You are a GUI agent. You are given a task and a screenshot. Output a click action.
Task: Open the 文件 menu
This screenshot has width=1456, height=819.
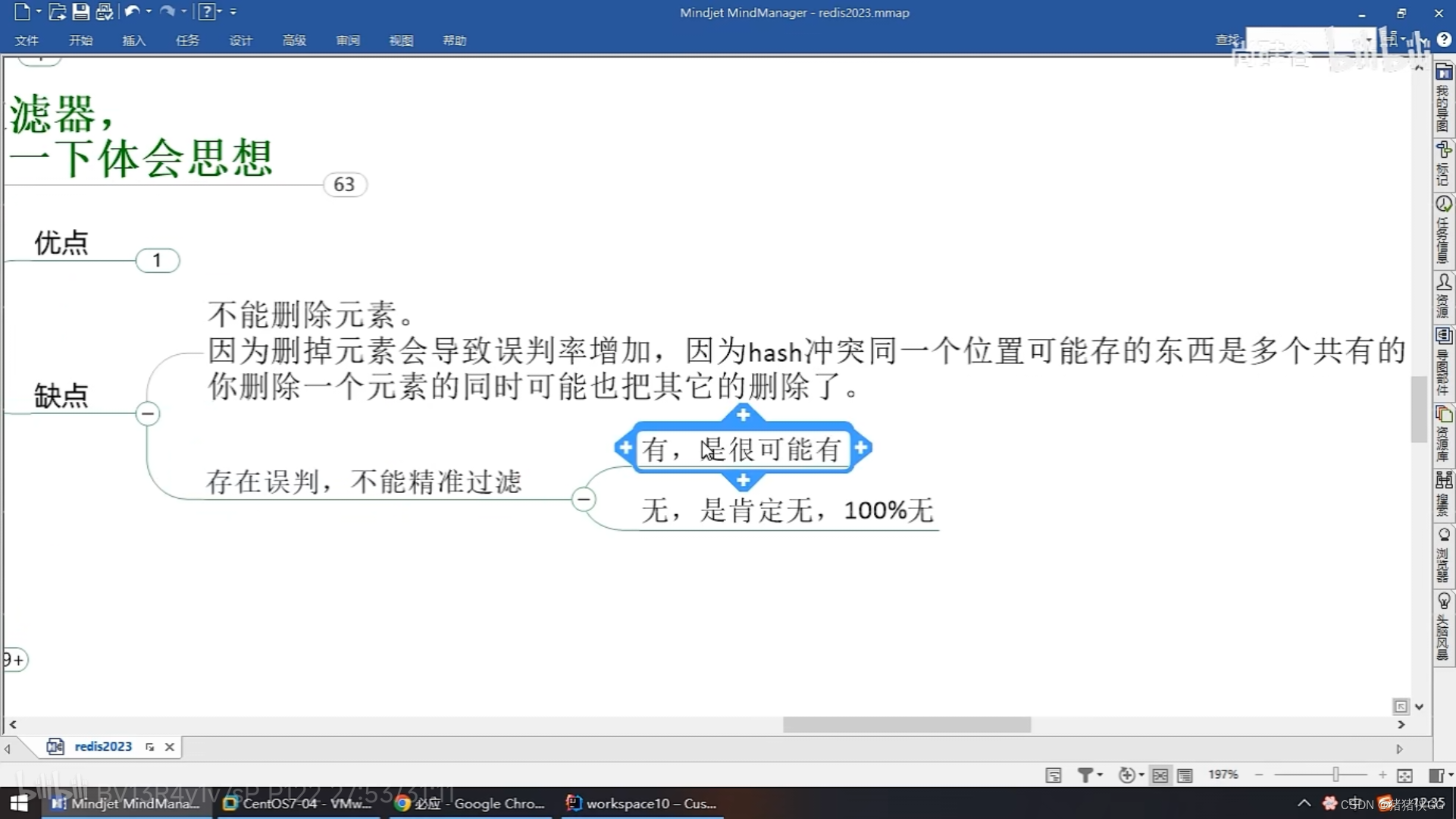click(x=27, y=40)
